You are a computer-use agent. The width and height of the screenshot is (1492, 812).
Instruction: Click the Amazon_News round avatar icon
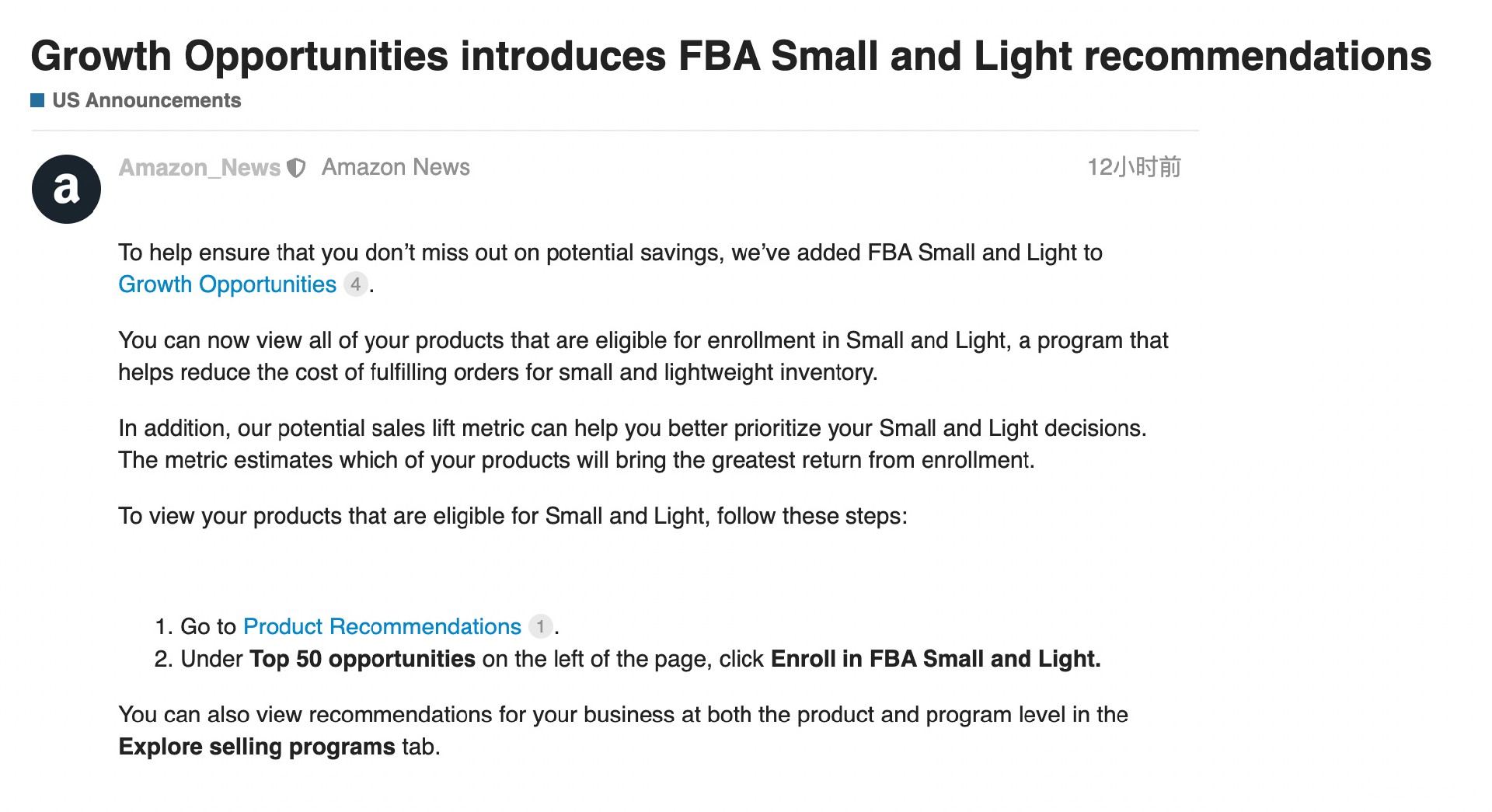pos(66,189)
